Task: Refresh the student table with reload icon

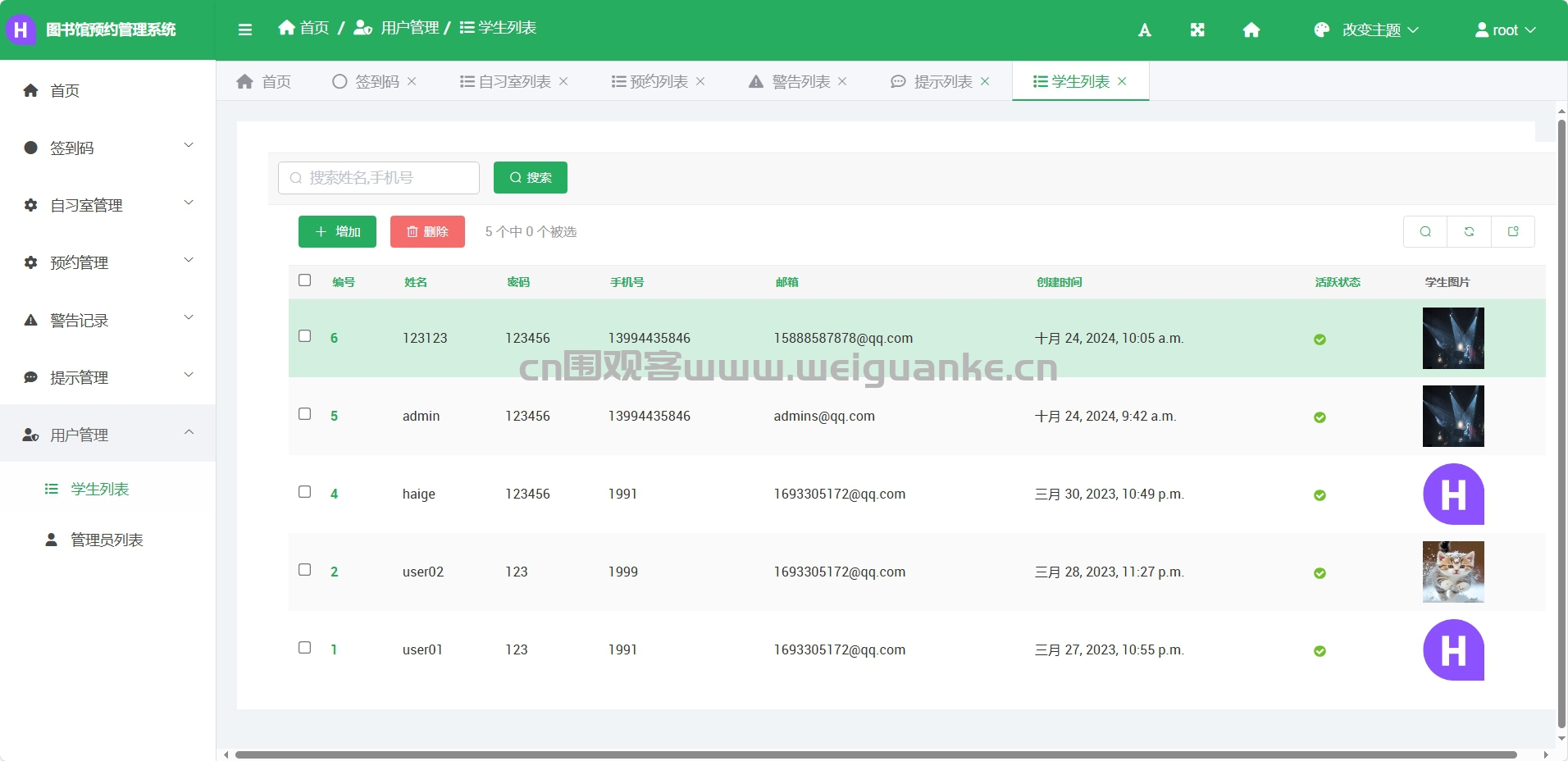Action: coord(1469,232)
